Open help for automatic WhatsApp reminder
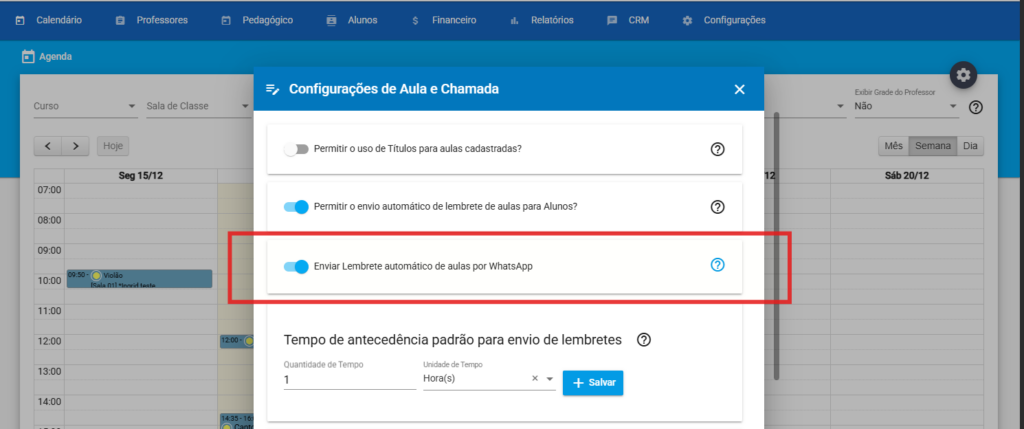This screenshot has width=1024, height=429. click(x=717, y=265)
